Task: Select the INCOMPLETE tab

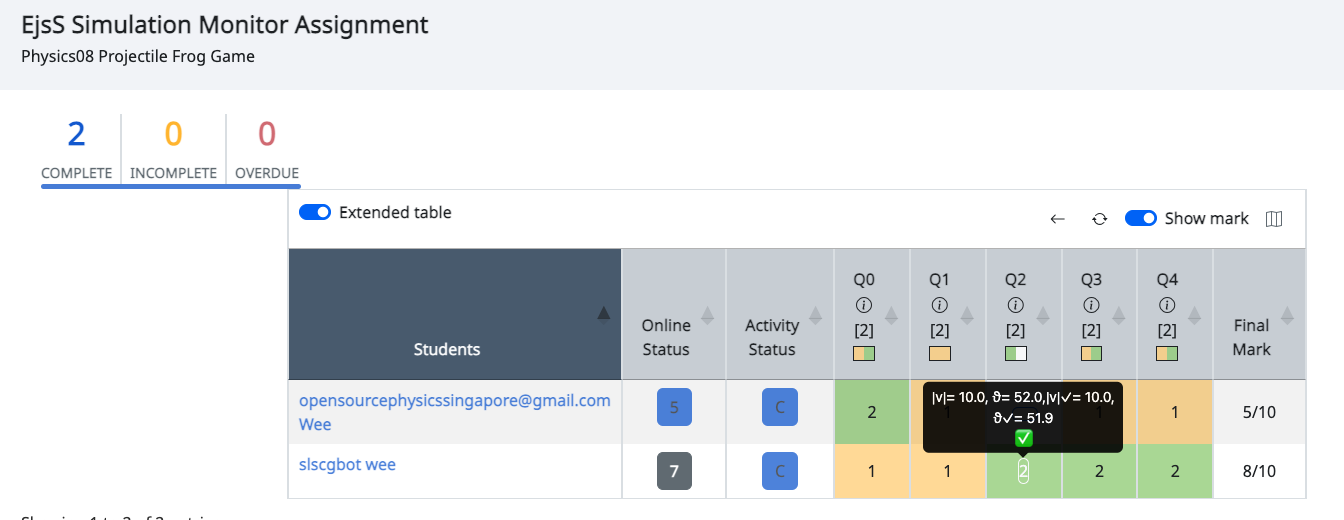Action: tap(174, 149)
